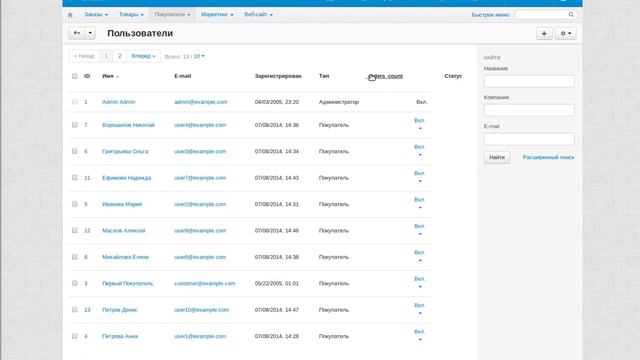640x360 pixels.
Task: Click Администратор type cell
Action: [x=339, y=102]
